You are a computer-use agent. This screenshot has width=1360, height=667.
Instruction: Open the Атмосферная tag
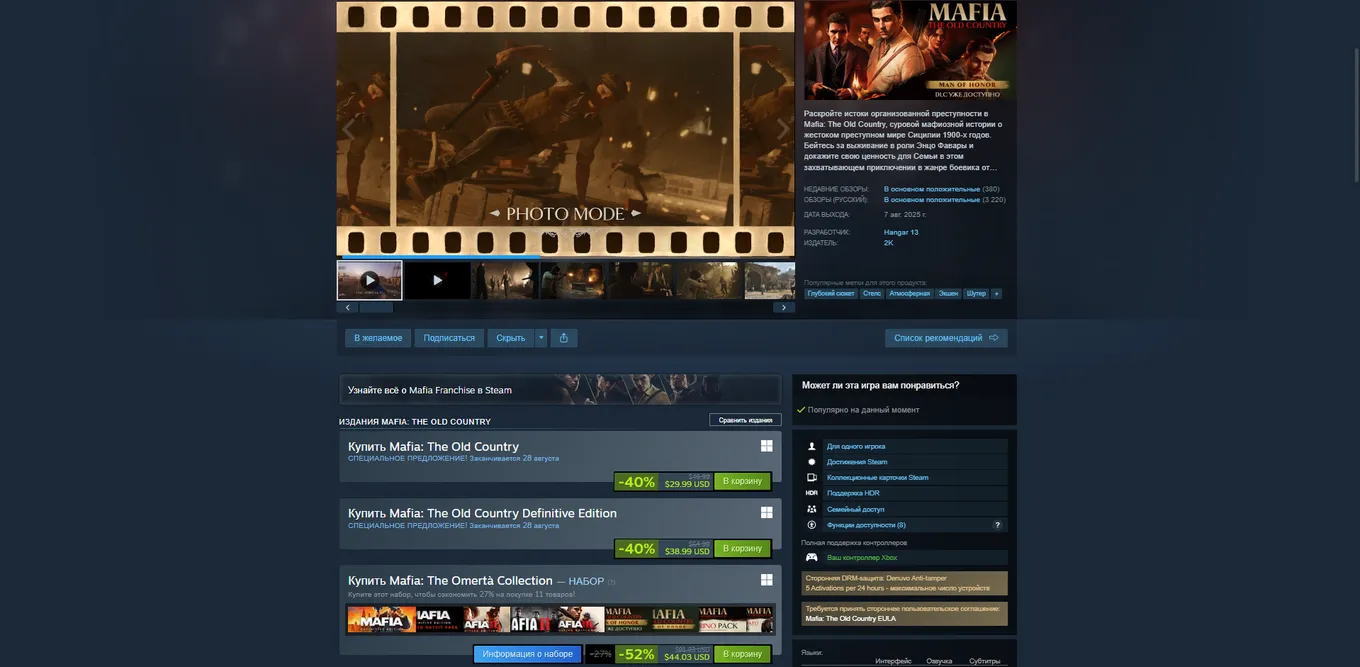point(910,293)
